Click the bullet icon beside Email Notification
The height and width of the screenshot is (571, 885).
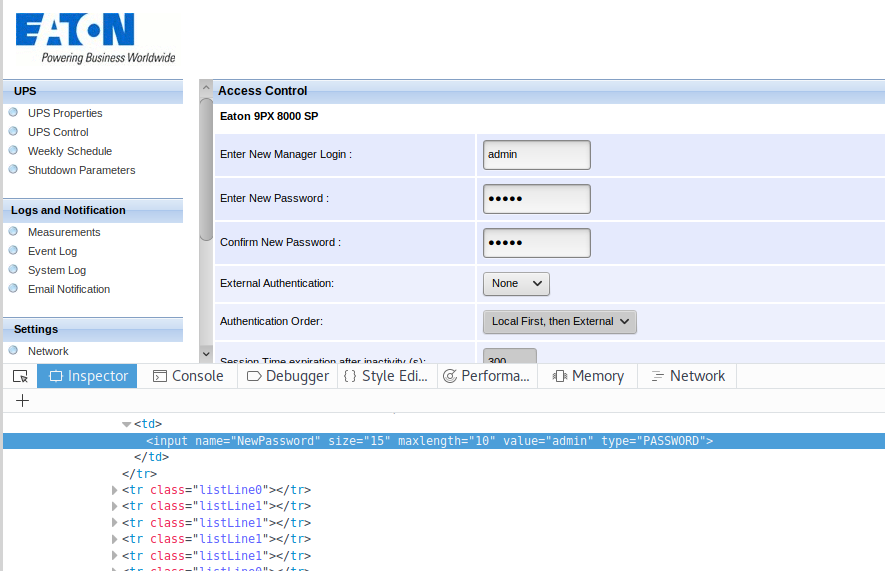pyautogui.click(x=14, y=288)
